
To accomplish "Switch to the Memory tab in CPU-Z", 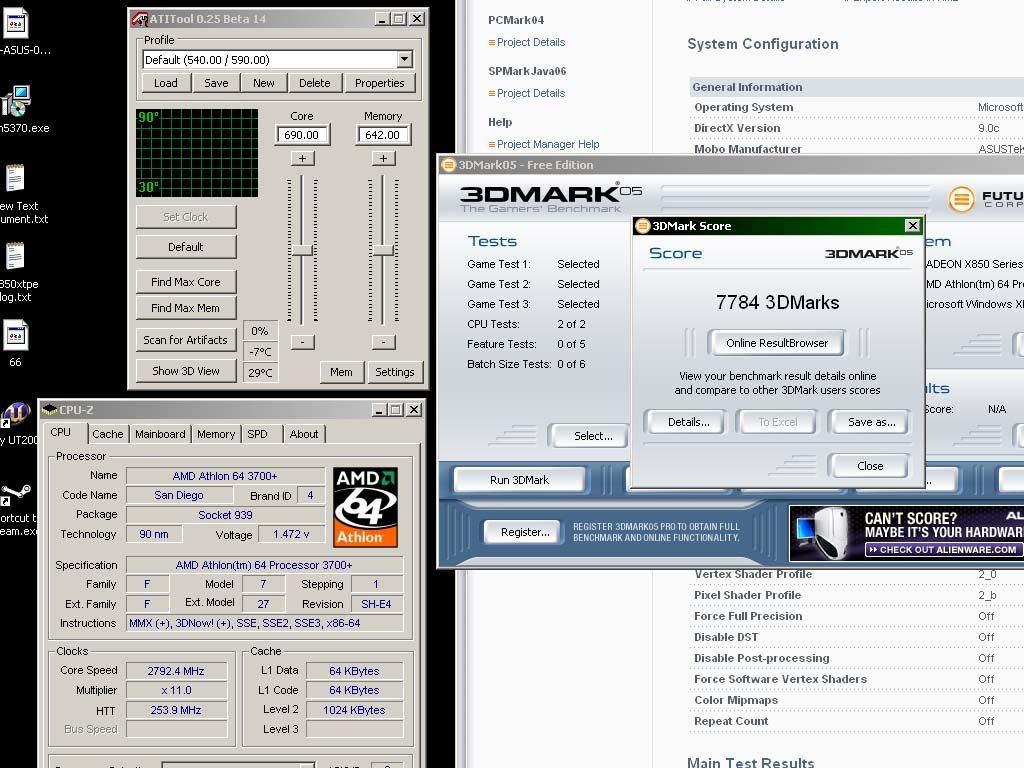I will coord(216,434).
